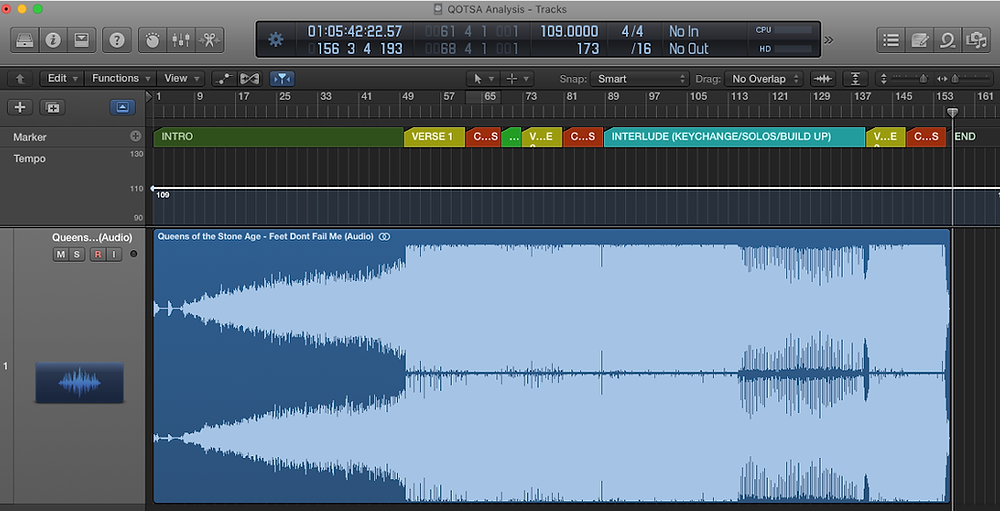
Task: Toggle input monitoring on the Queens track
Action: pyautogui.click(x=114, y=255)
